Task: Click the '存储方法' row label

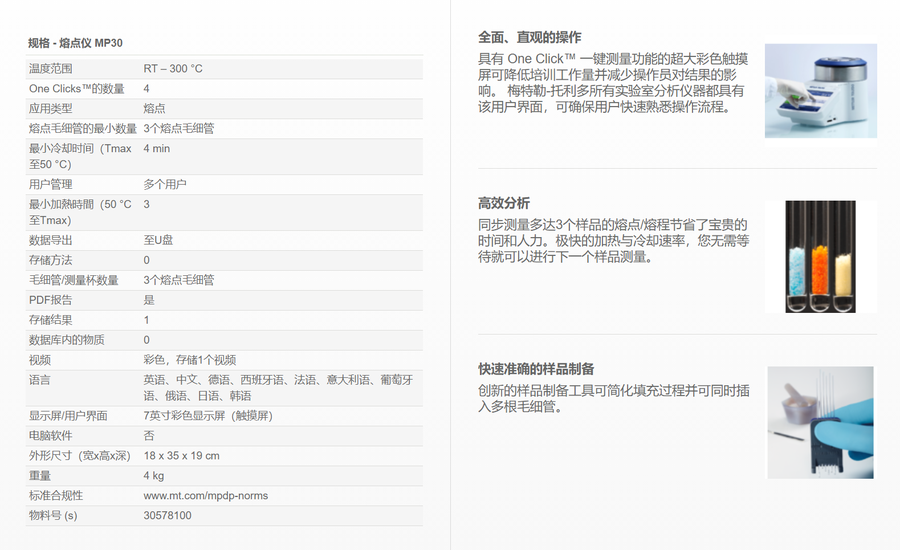Action: (51, 260)
